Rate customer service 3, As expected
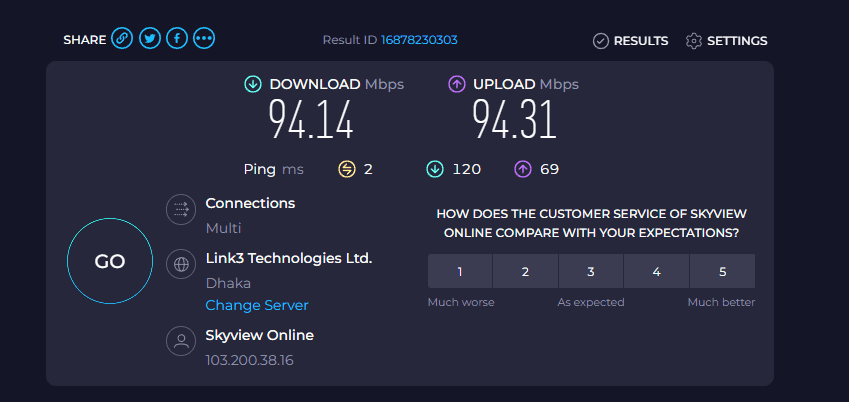Screen dimensions: 849x402 591,271
